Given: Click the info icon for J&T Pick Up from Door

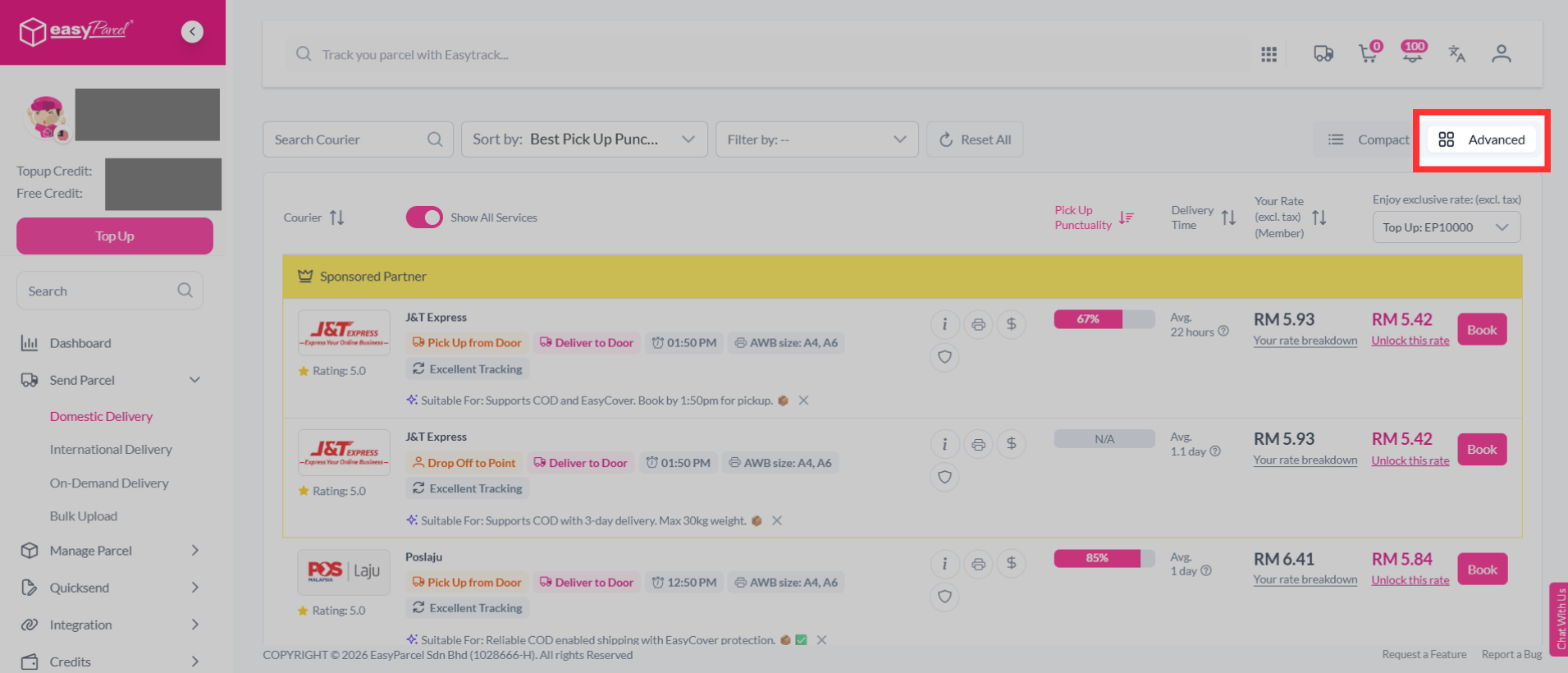Looking at the screenshot, I should (x=944, y=324).
